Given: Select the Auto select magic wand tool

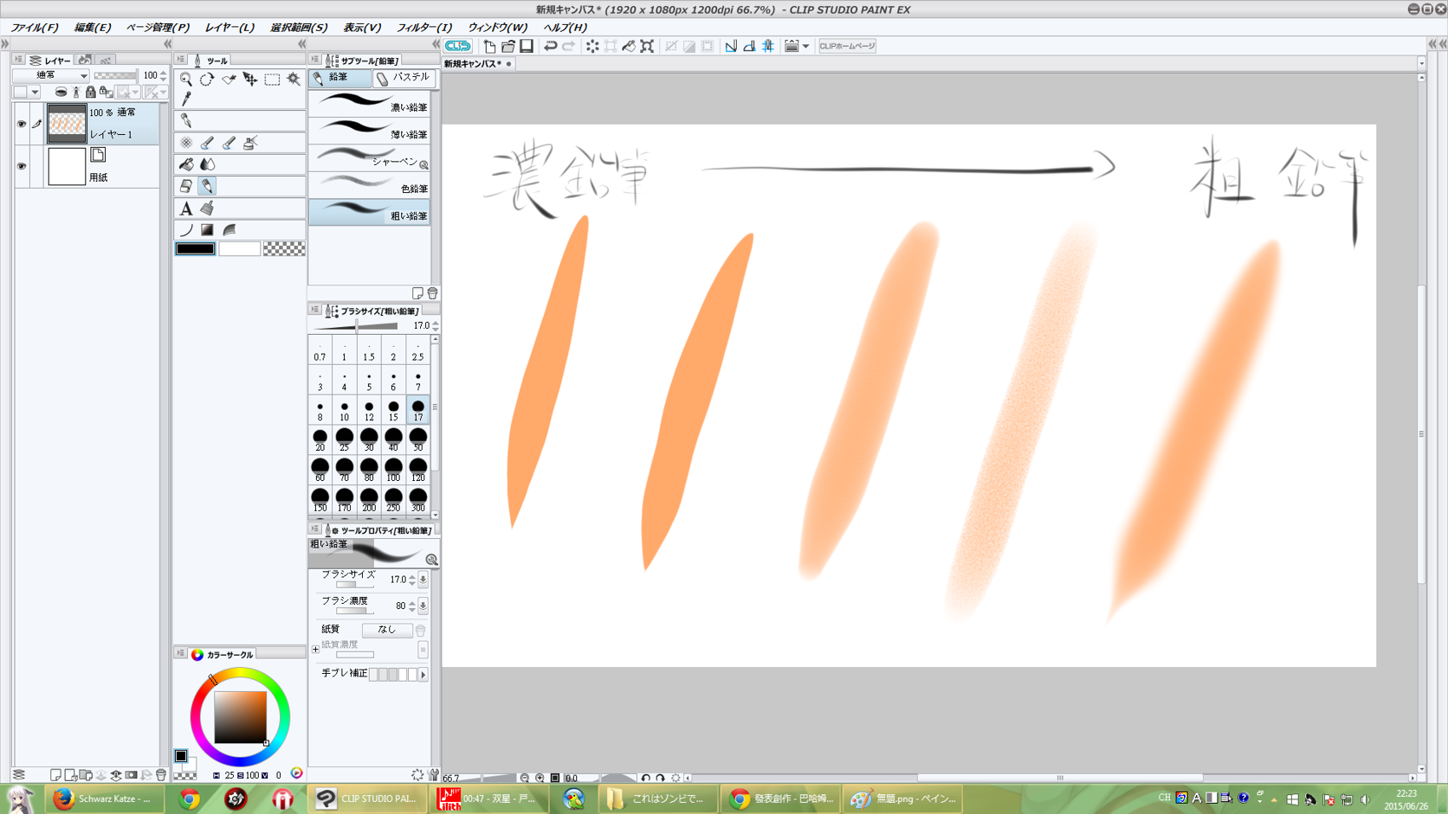Looking at the screenshot, I should coord(293,79).
